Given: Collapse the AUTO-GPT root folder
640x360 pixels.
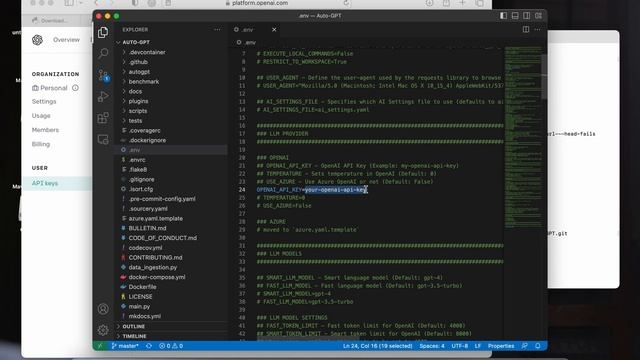Looking at the screenshot, I should [x=136, y=42].
